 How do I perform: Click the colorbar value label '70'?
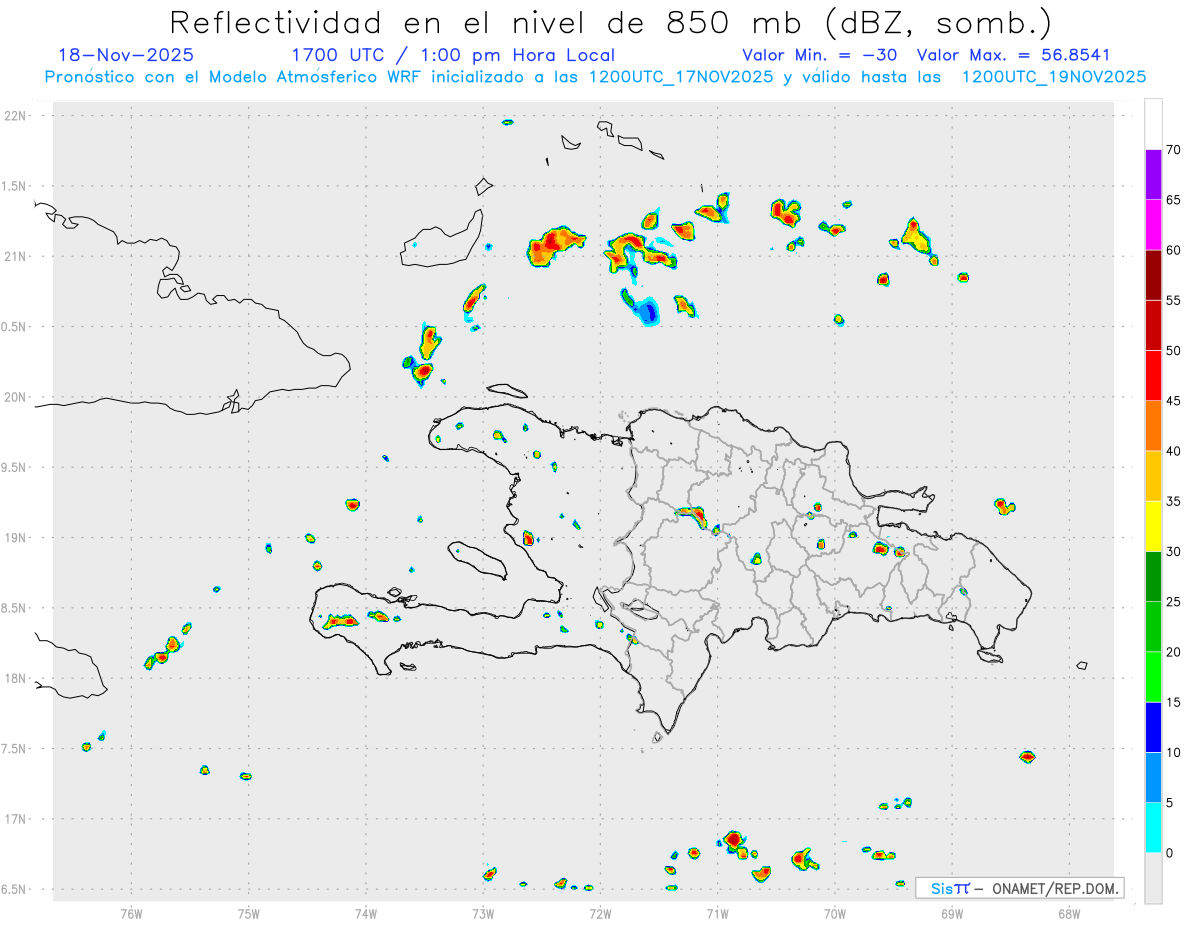[x=1173, y=151]
